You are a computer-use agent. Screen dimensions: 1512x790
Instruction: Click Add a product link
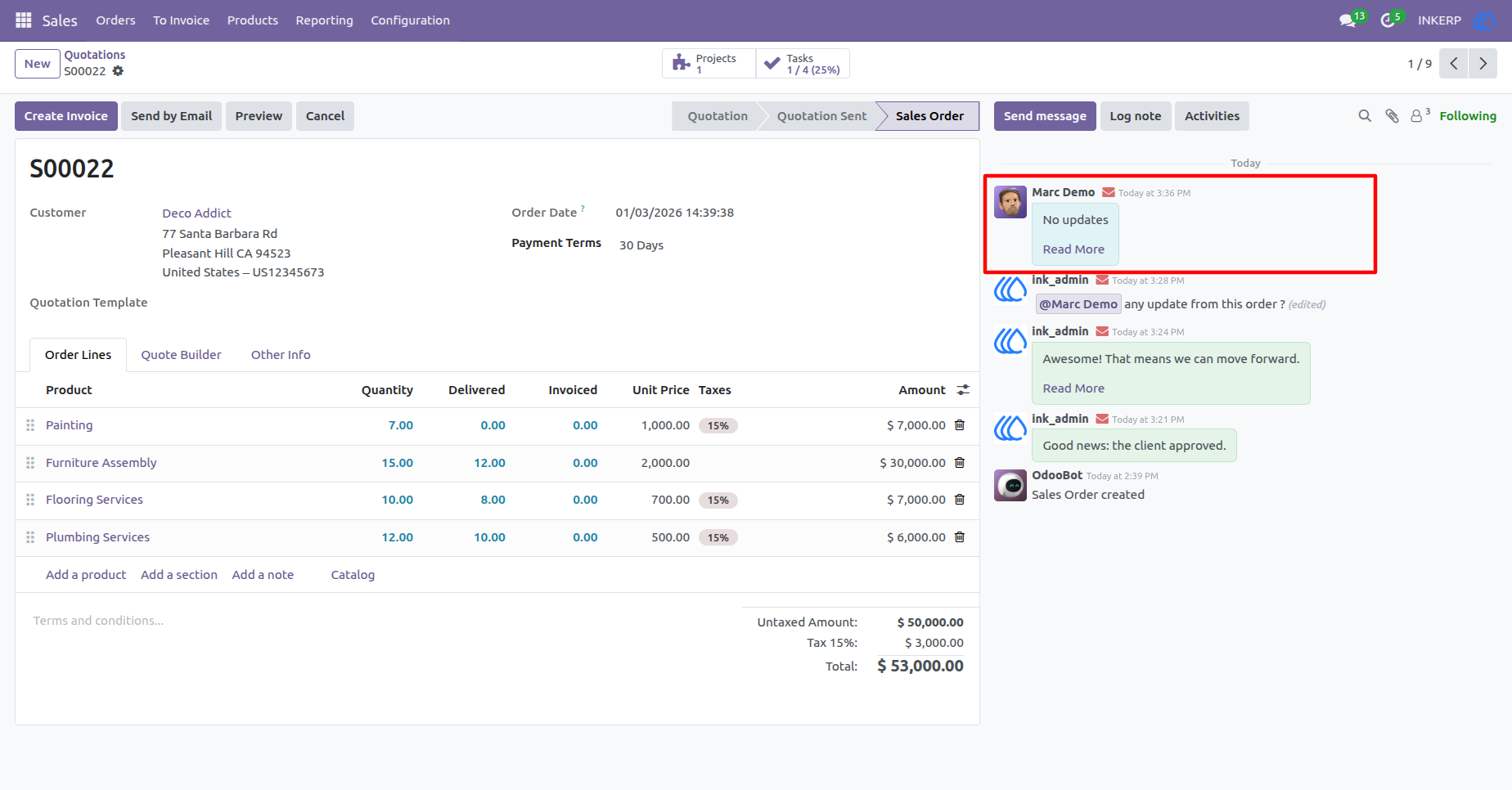(x=86, y=575)
